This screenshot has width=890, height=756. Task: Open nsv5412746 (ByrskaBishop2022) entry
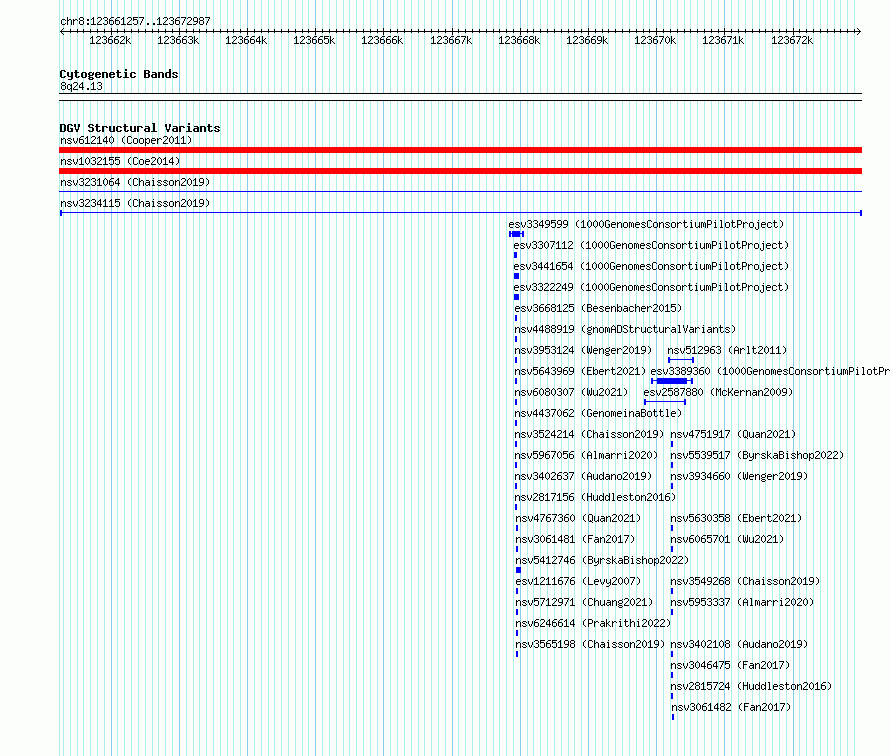602,560
